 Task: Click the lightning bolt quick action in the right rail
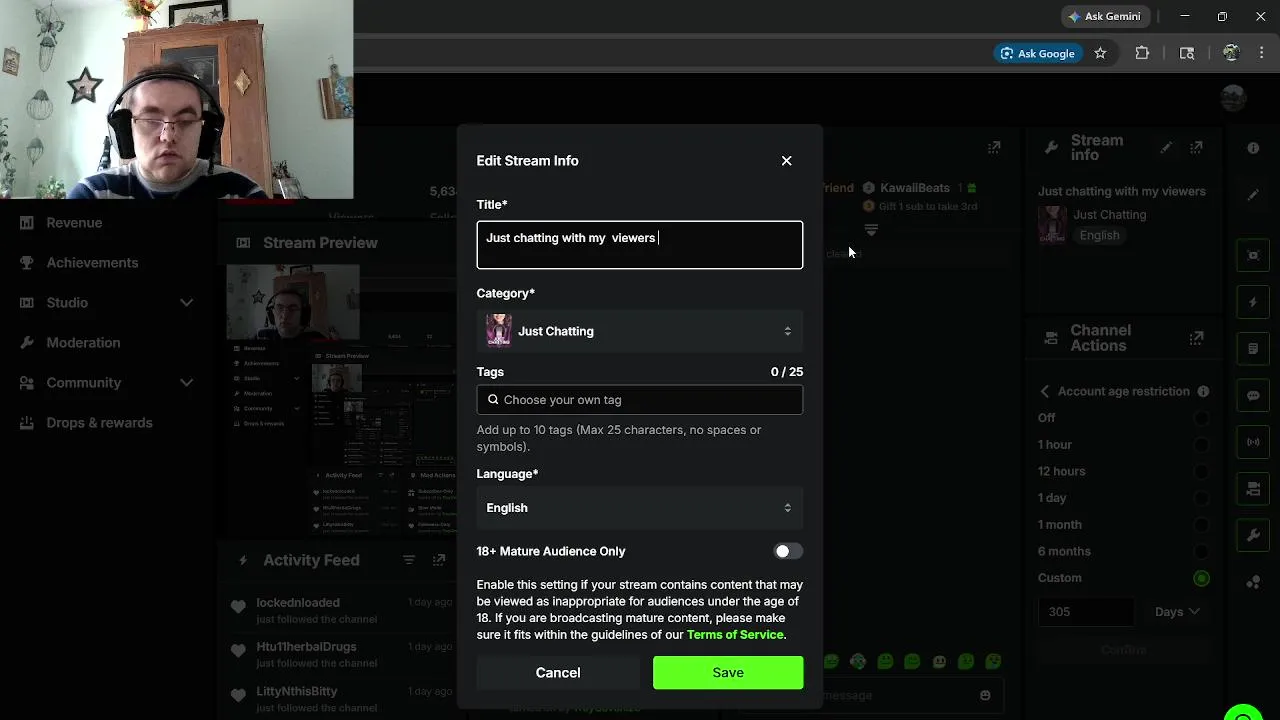[x=1253, y=302]
